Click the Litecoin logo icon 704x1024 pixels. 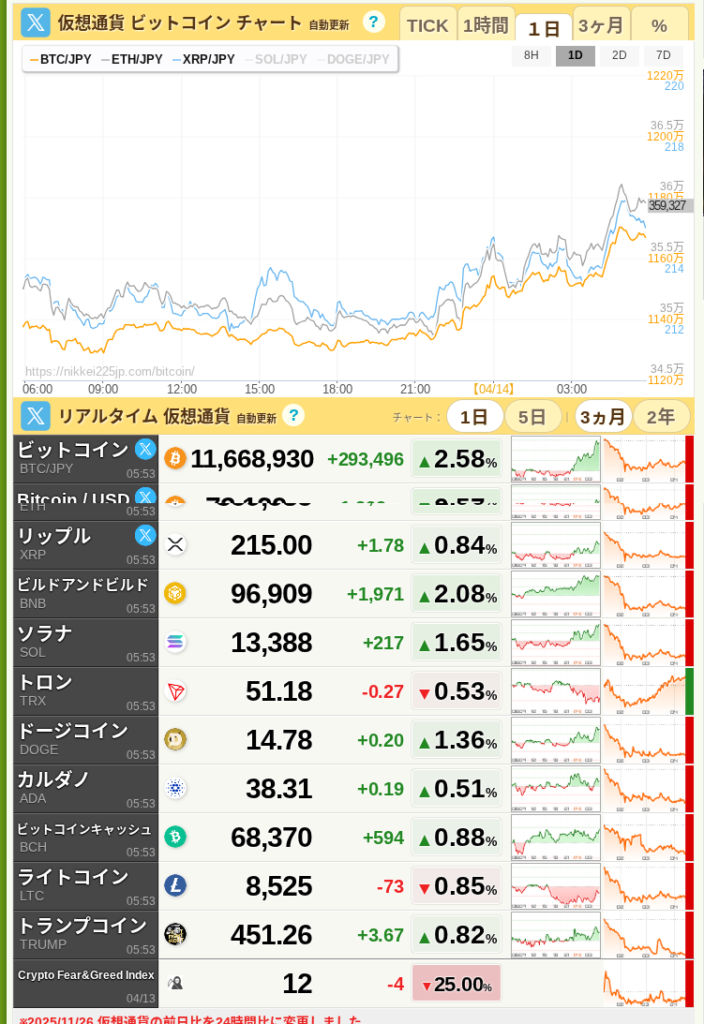175,886
